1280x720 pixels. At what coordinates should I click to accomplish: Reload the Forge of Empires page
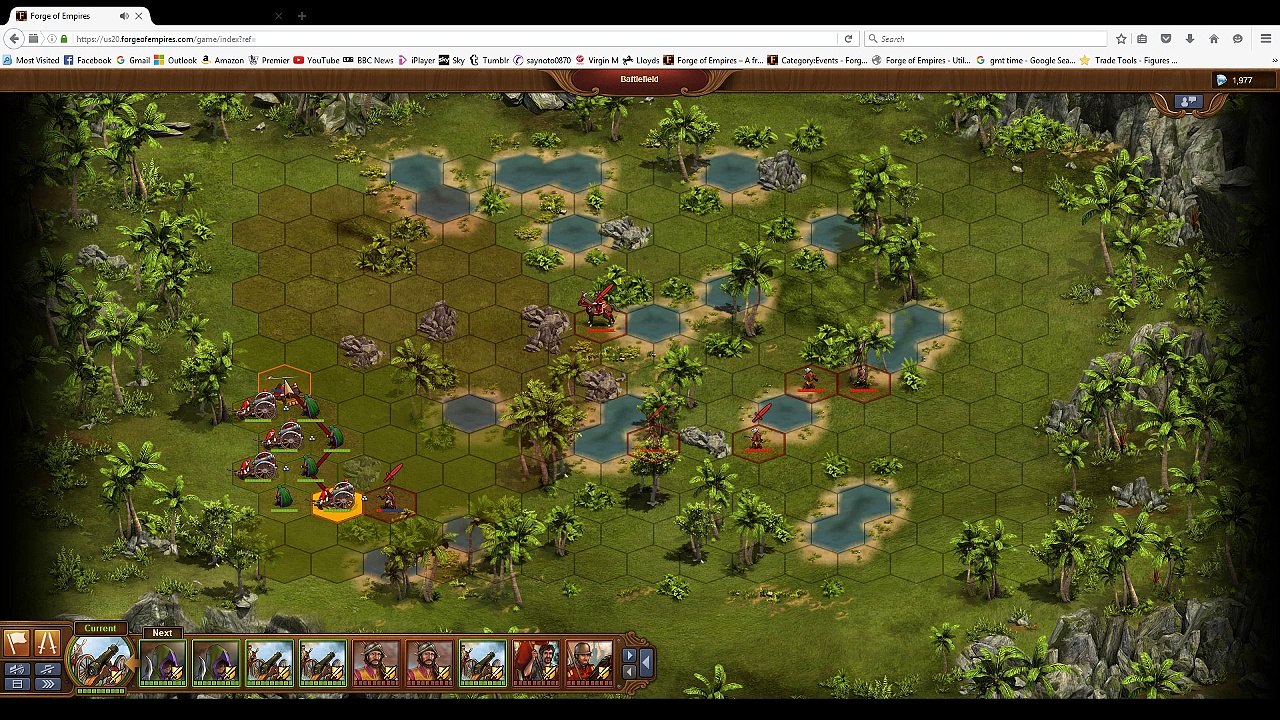click(848, 39)
